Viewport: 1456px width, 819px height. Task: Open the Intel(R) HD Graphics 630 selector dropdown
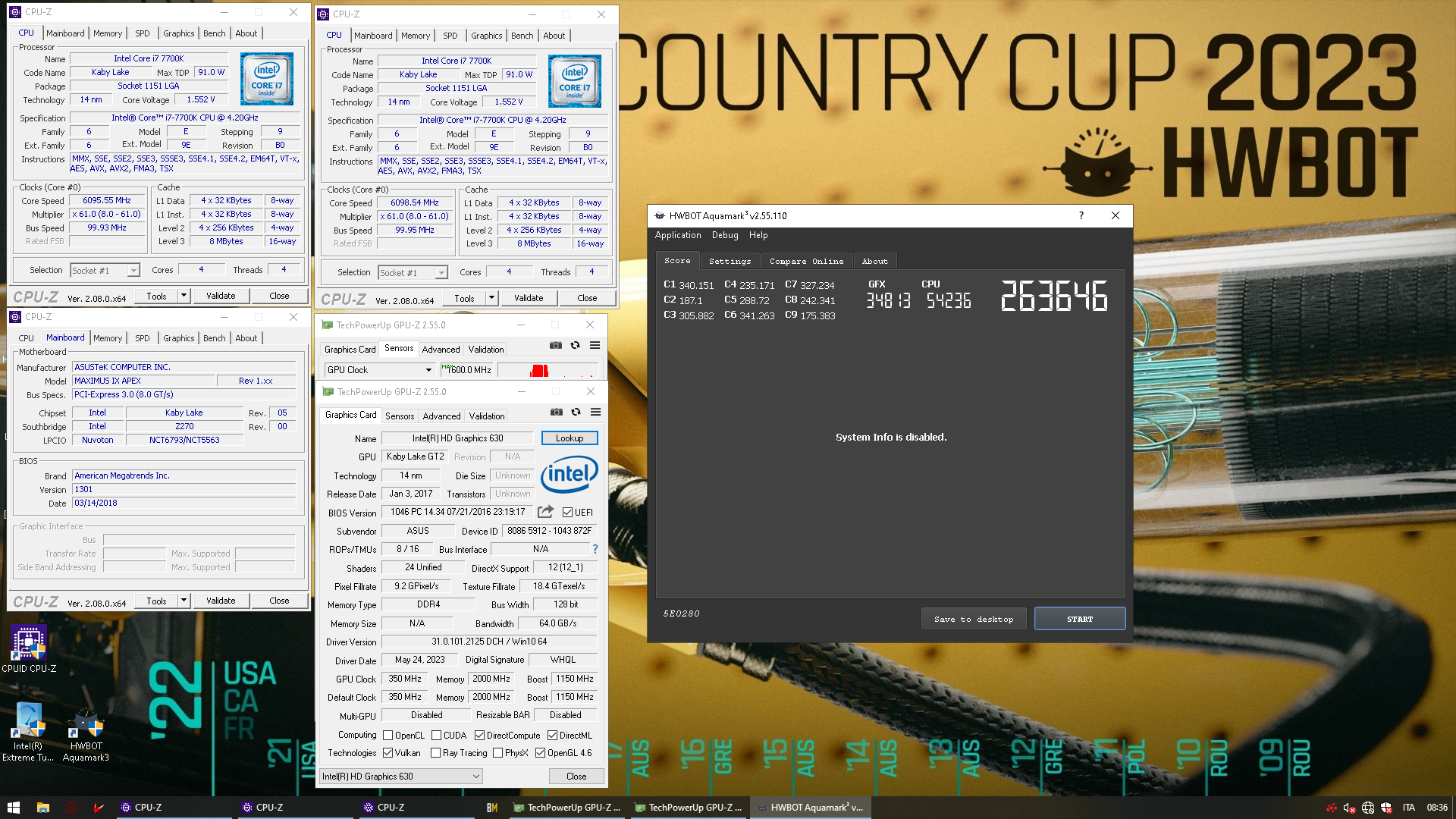tap(401, 776)
